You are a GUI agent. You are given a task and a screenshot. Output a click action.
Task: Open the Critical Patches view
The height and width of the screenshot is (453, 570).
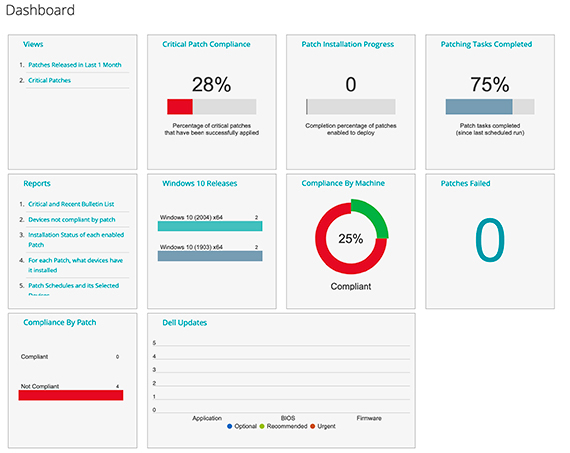coord(49,80)
